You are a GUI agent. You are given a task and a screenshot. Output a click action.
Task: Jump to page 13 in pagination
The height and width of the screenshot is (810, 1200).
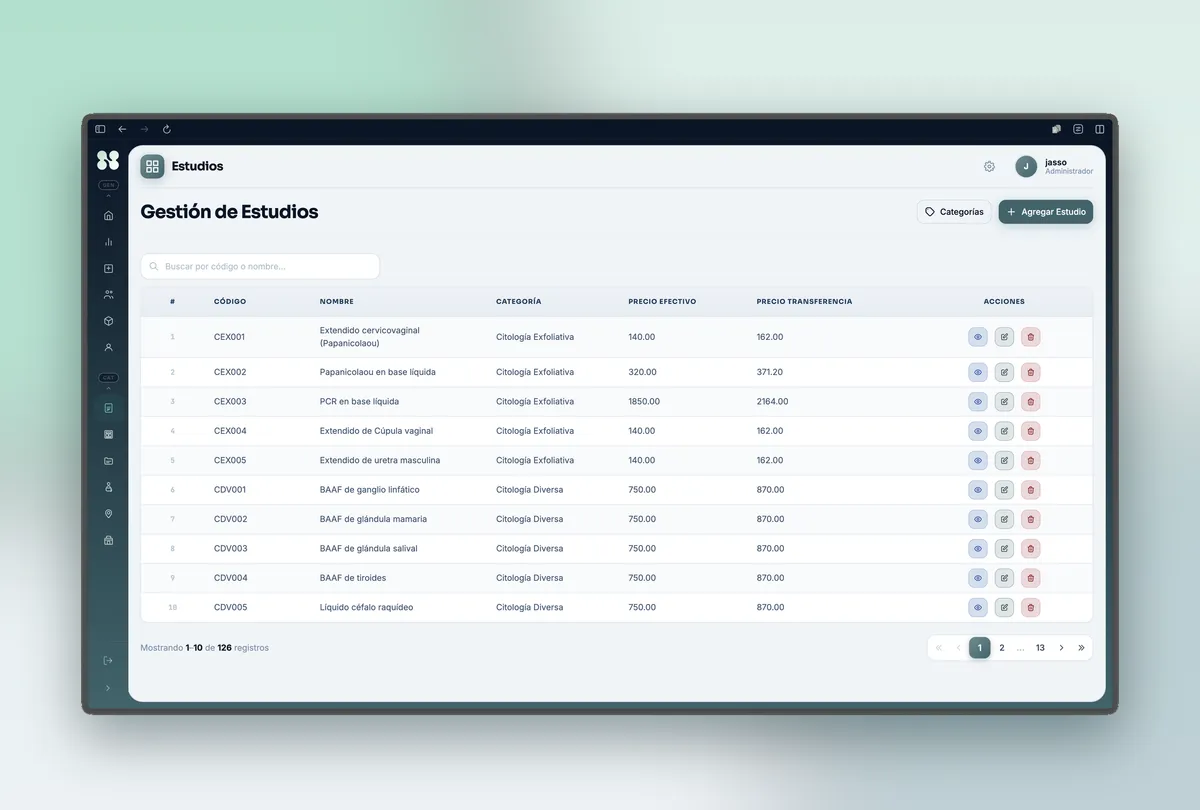[x=1040, y=648]
